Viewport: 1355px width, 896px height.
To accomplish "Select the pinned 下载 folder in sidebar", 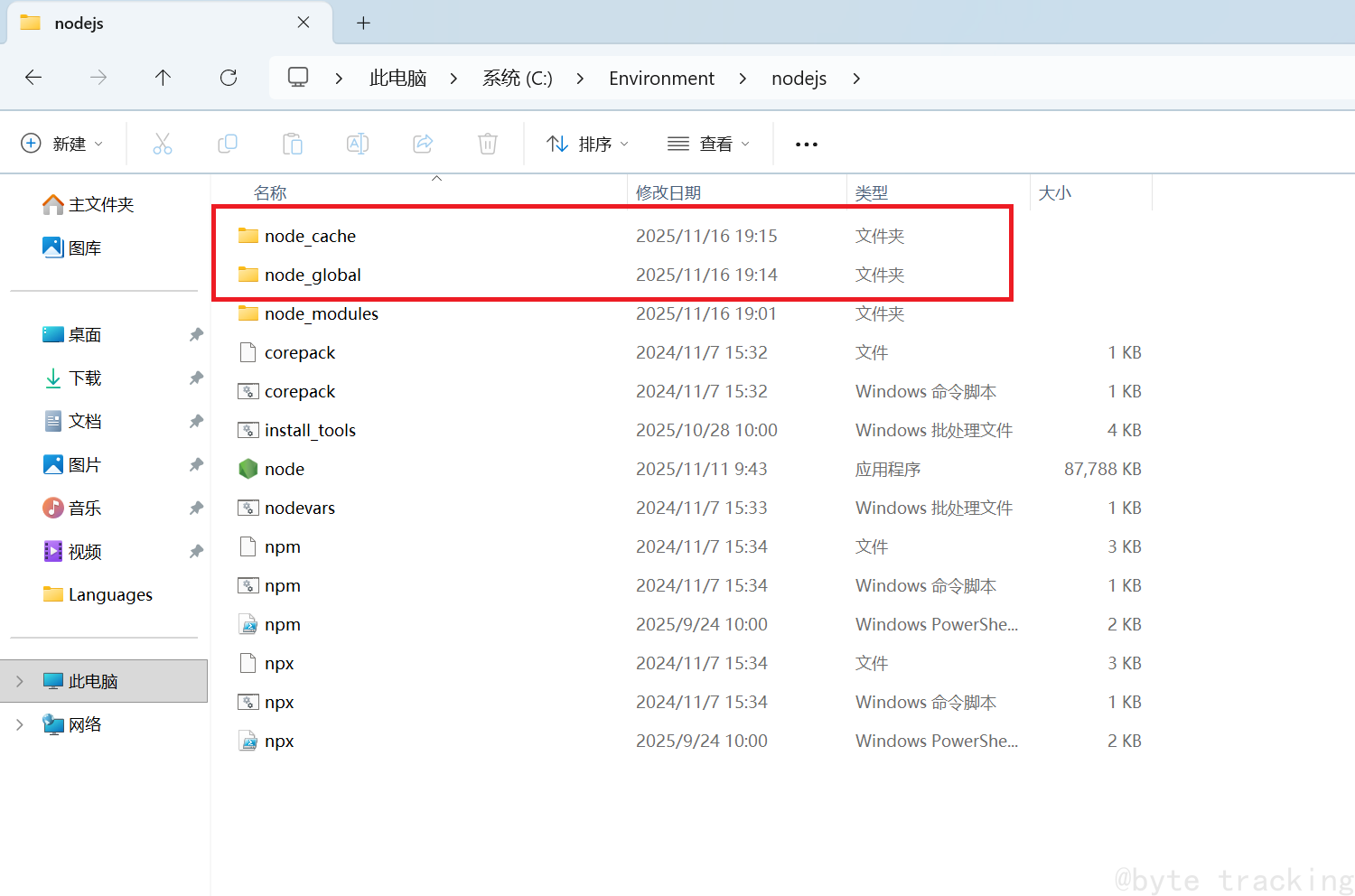I will click(84, 378).
